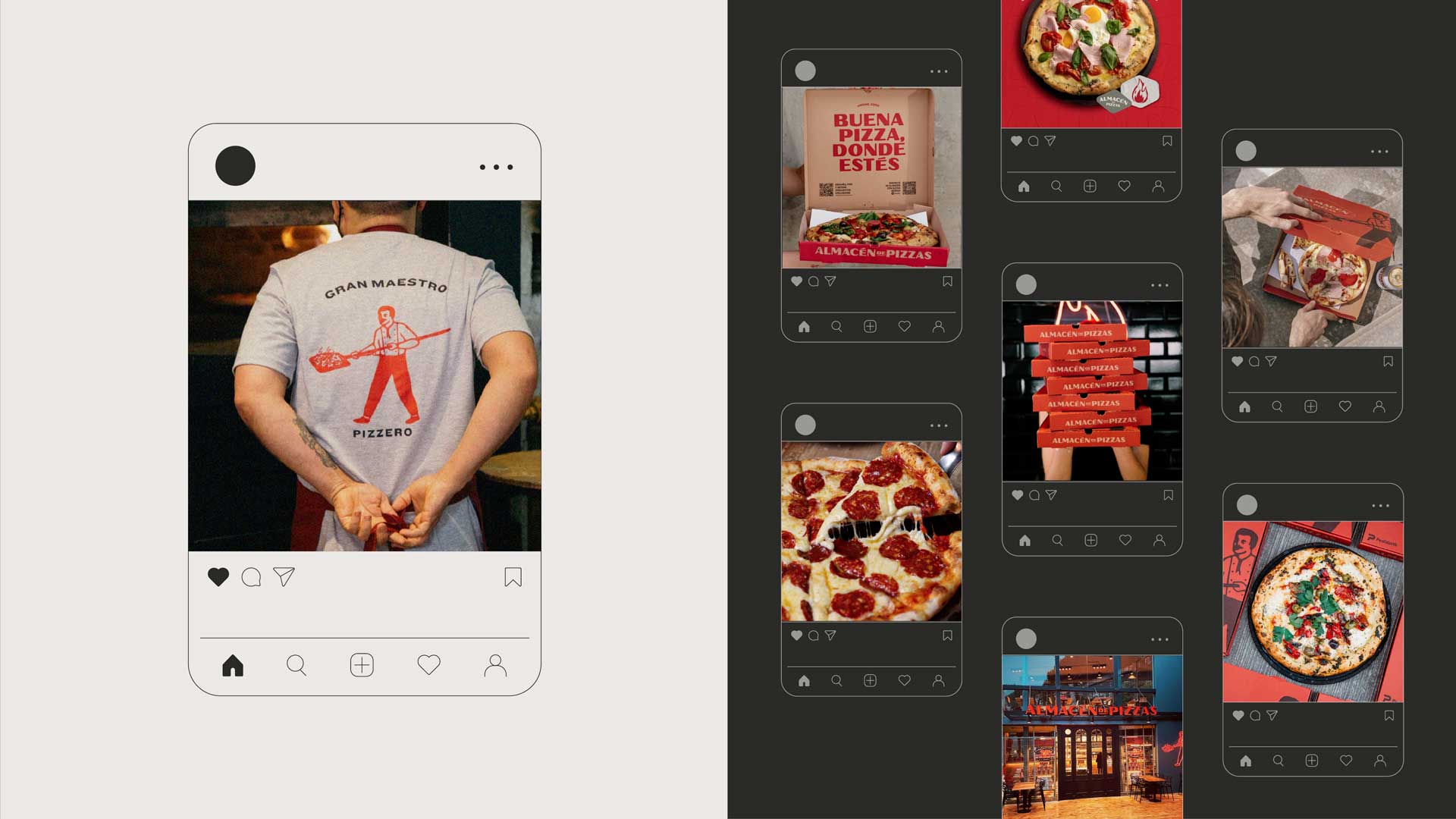Bookmark the pepperoni pizza post
Screen dimensions: 1456x819
coord(947,635)
